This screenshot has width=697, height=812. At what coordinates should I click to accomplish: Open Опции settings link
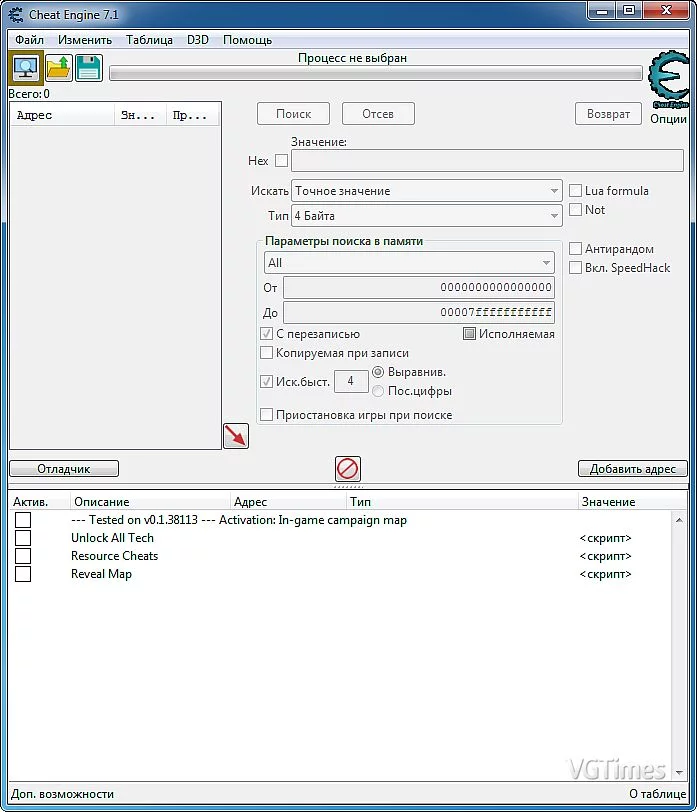pyautogui.click(x=669, y=119)
